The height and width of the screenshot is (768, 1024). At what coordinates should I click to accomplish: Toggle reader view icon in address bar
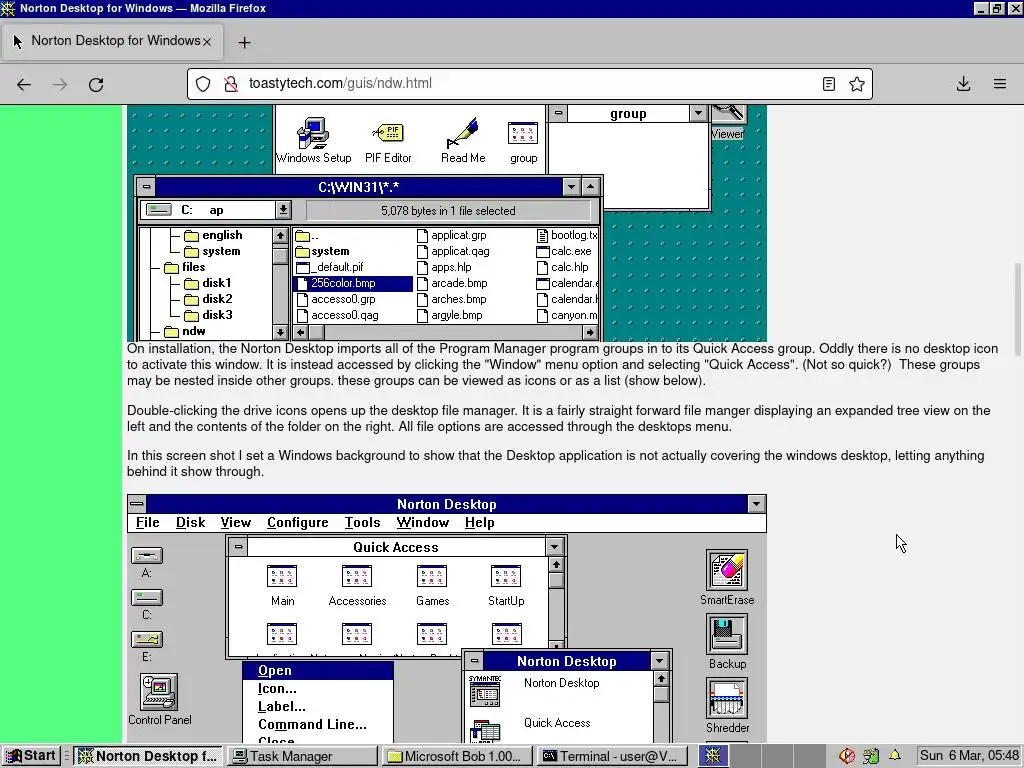[829, 84]
